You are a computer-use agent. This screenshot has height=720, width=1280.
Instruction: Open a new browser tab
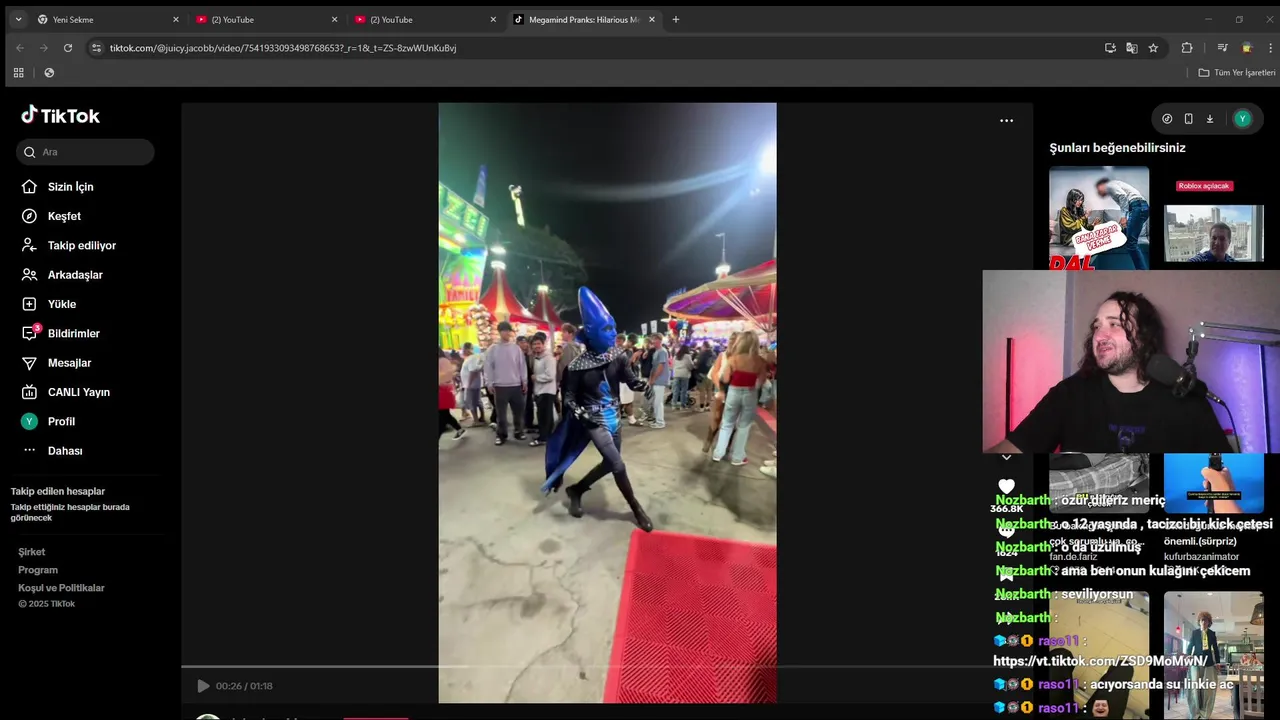676,19
